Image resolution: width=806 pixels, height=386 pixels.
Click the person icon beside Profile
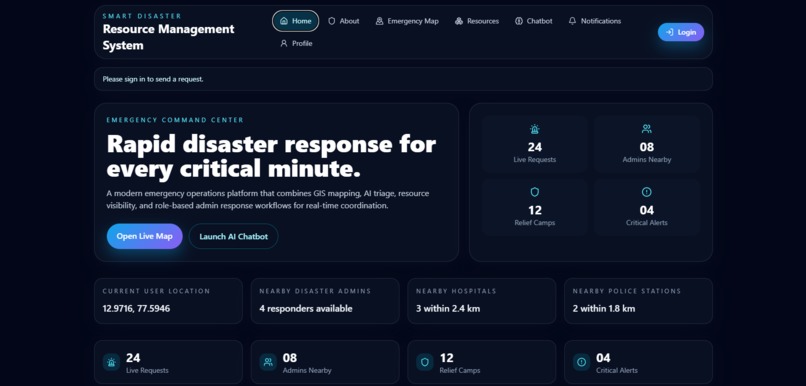click(284, 44)
